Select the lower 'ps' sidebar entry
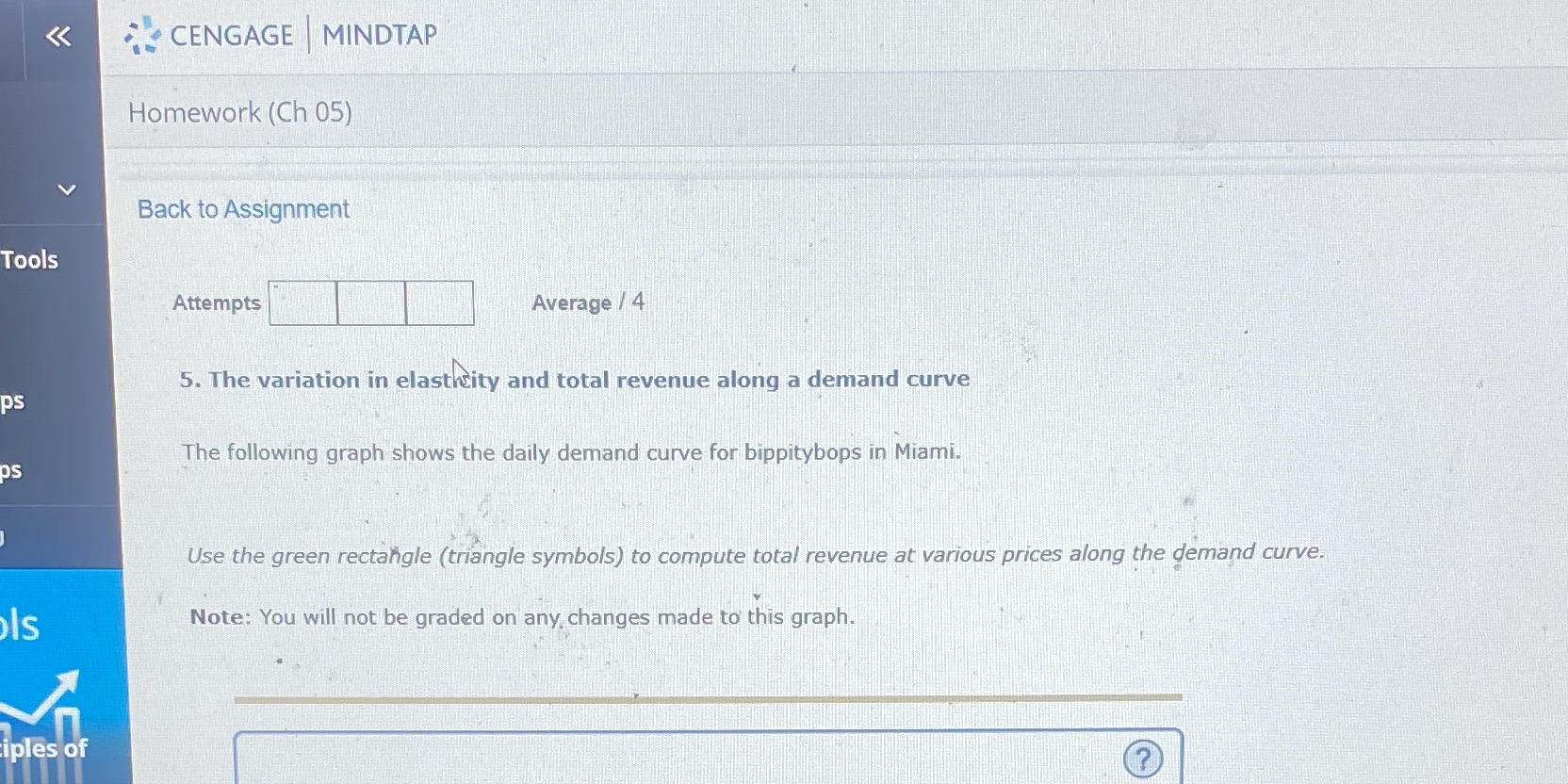 [11, 470]
